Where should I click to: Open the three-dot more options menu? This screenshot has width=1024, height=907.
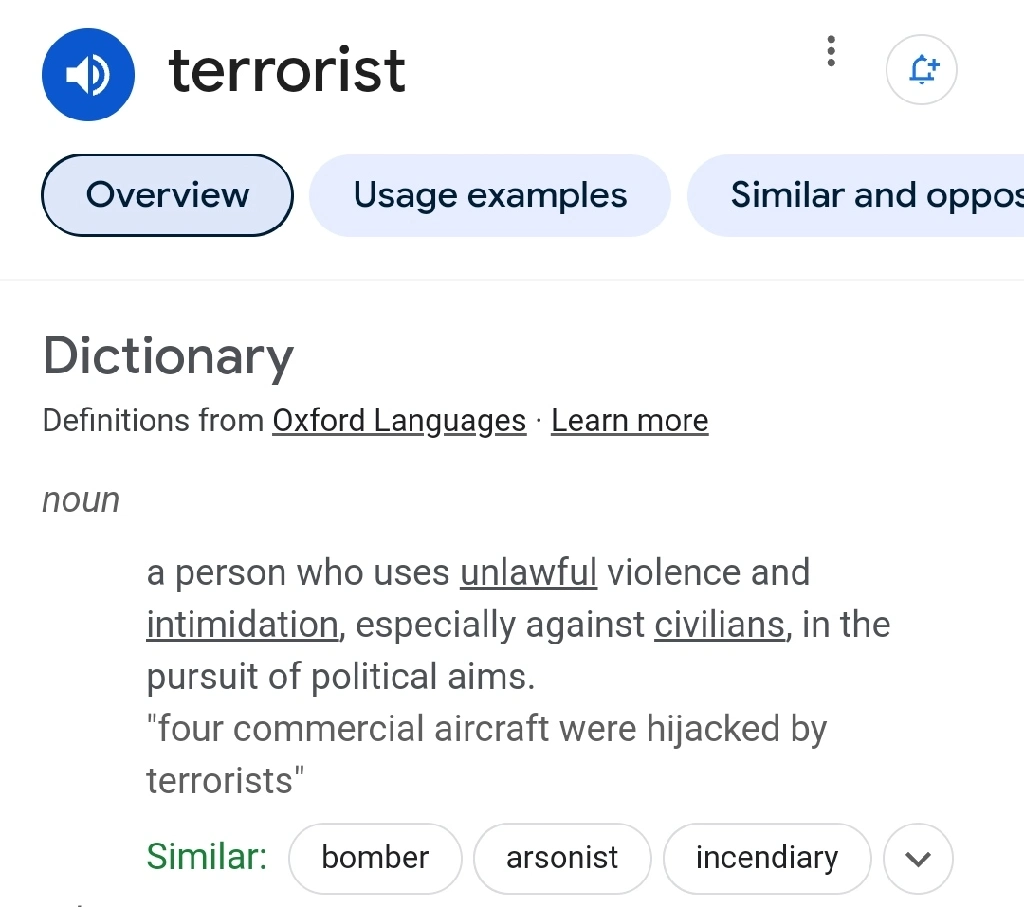click(x=831, y=51)
